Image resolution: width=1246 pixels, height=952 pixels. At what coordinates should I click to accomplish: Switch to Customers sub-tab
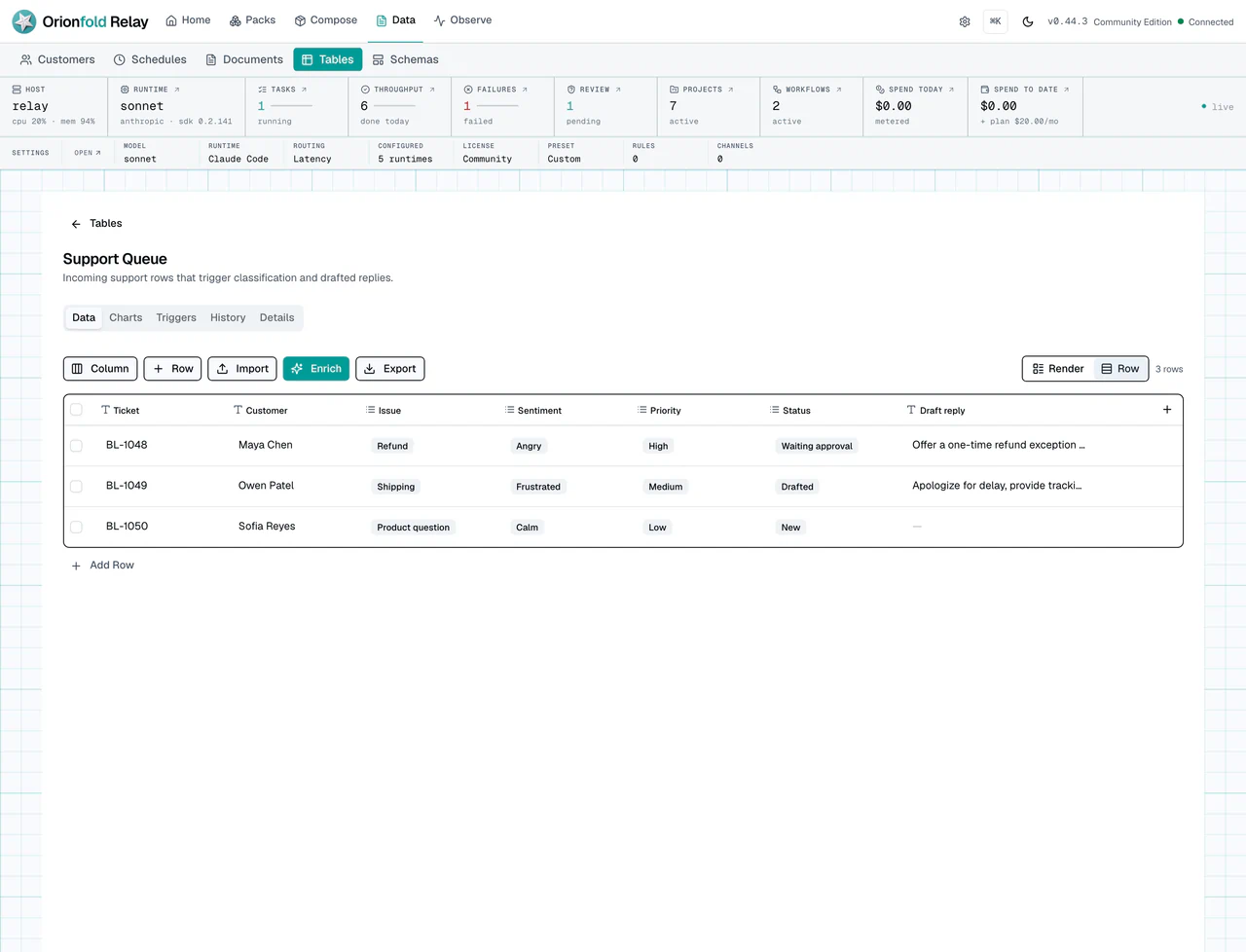coord(57,59)
